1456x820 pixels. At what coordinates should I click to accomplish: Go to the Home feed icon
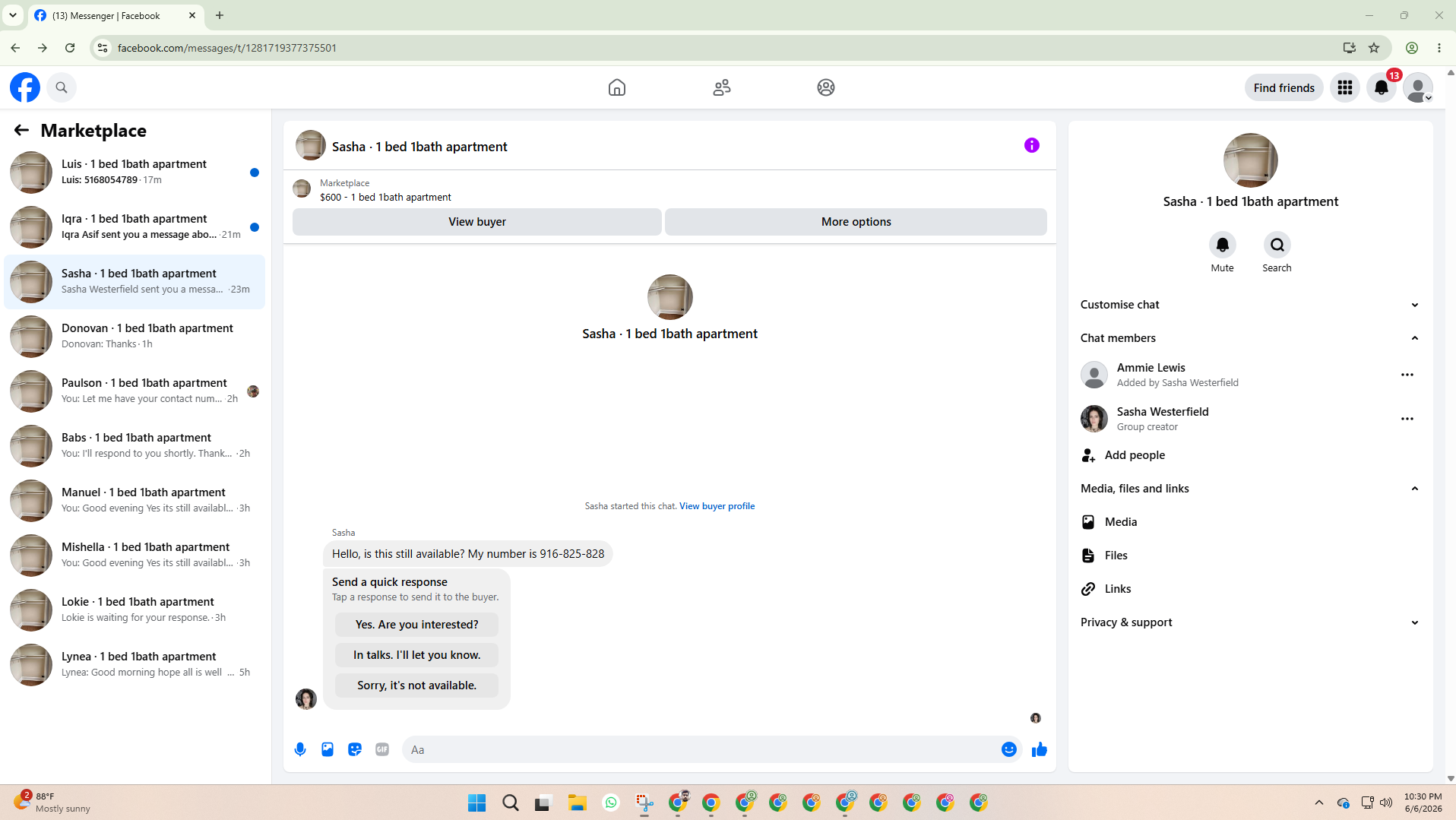(617, 87)
